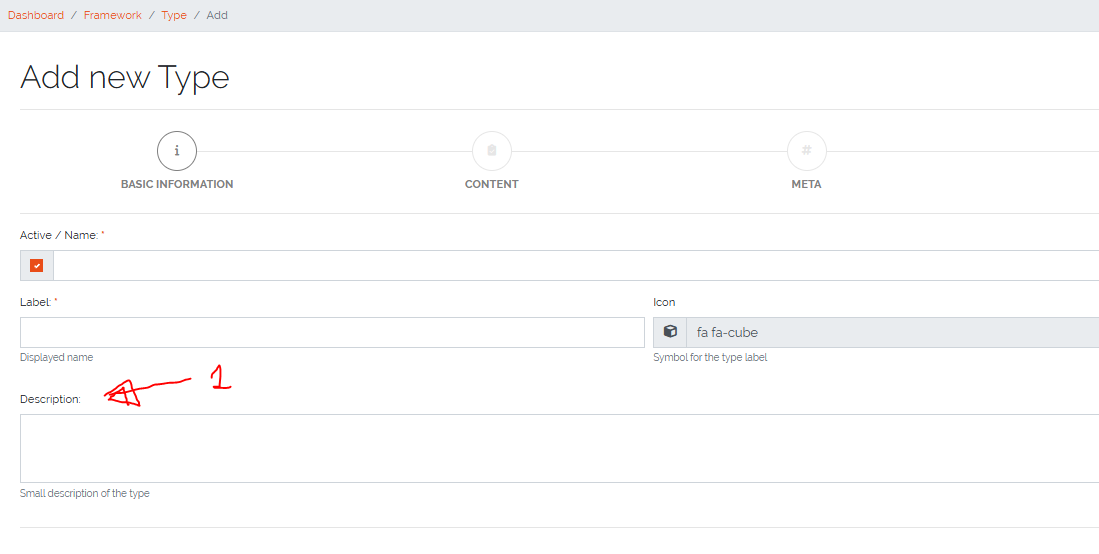
Task: Click the Icon field showing fa fa-cube
Action: pos(892,332)
